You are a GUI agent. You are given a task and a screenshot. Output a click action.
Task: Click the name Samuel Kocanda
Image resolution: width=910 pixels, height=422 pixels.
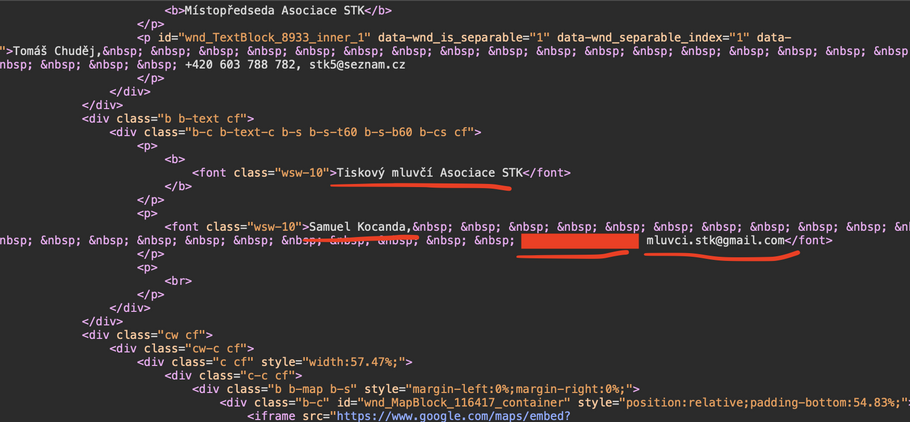click(x=358, y=227)
